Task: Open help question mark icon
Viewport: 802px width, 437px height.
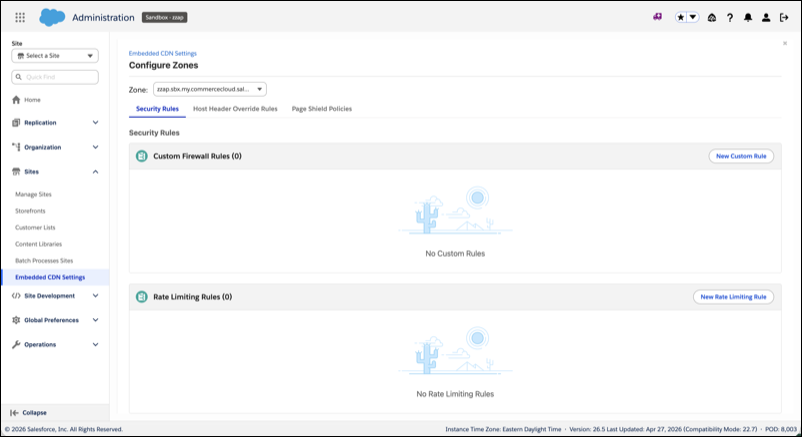Action: (730, 18)
